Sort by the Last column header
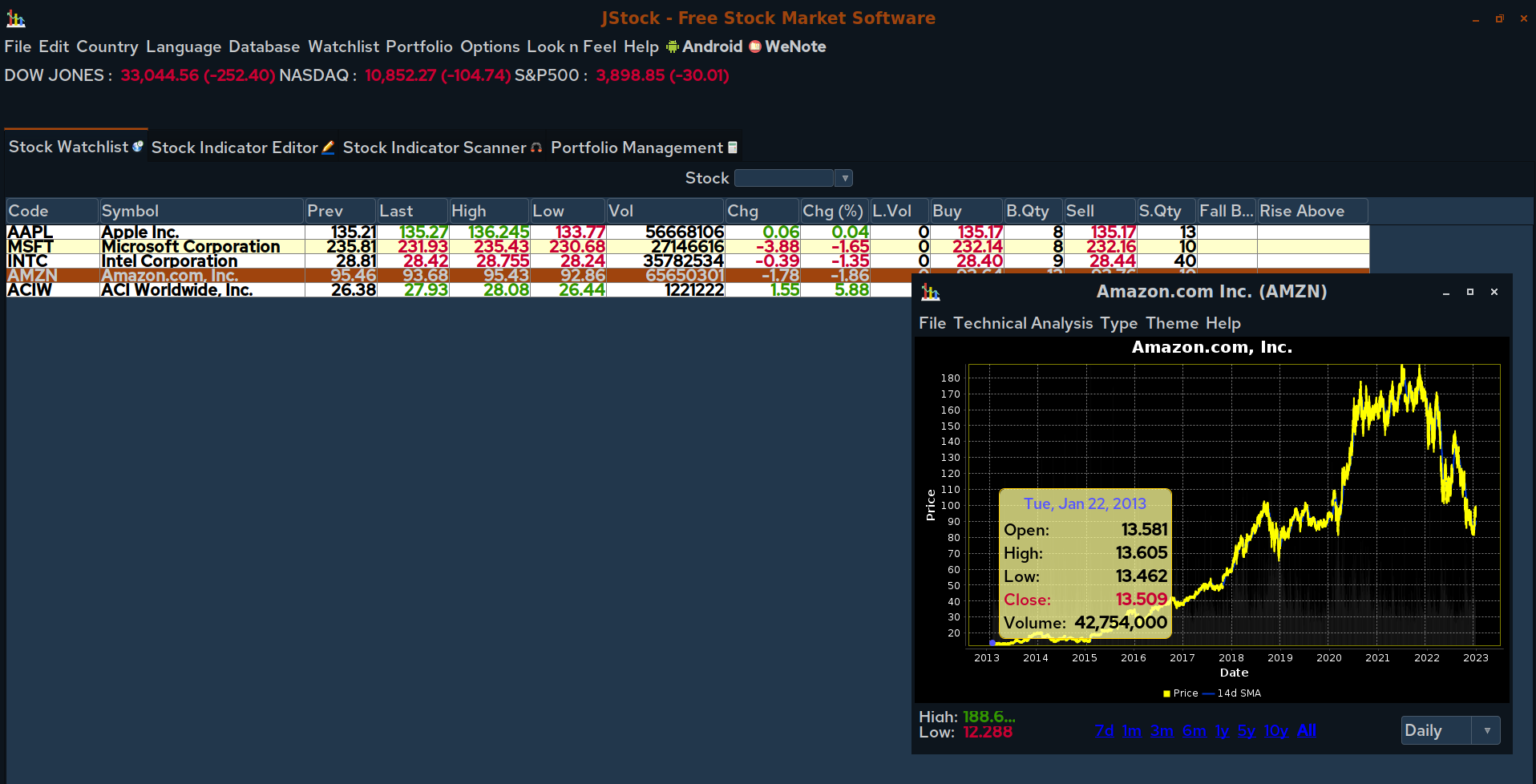The height and width of the screenshot is (784, 1536). coord(412,211)
